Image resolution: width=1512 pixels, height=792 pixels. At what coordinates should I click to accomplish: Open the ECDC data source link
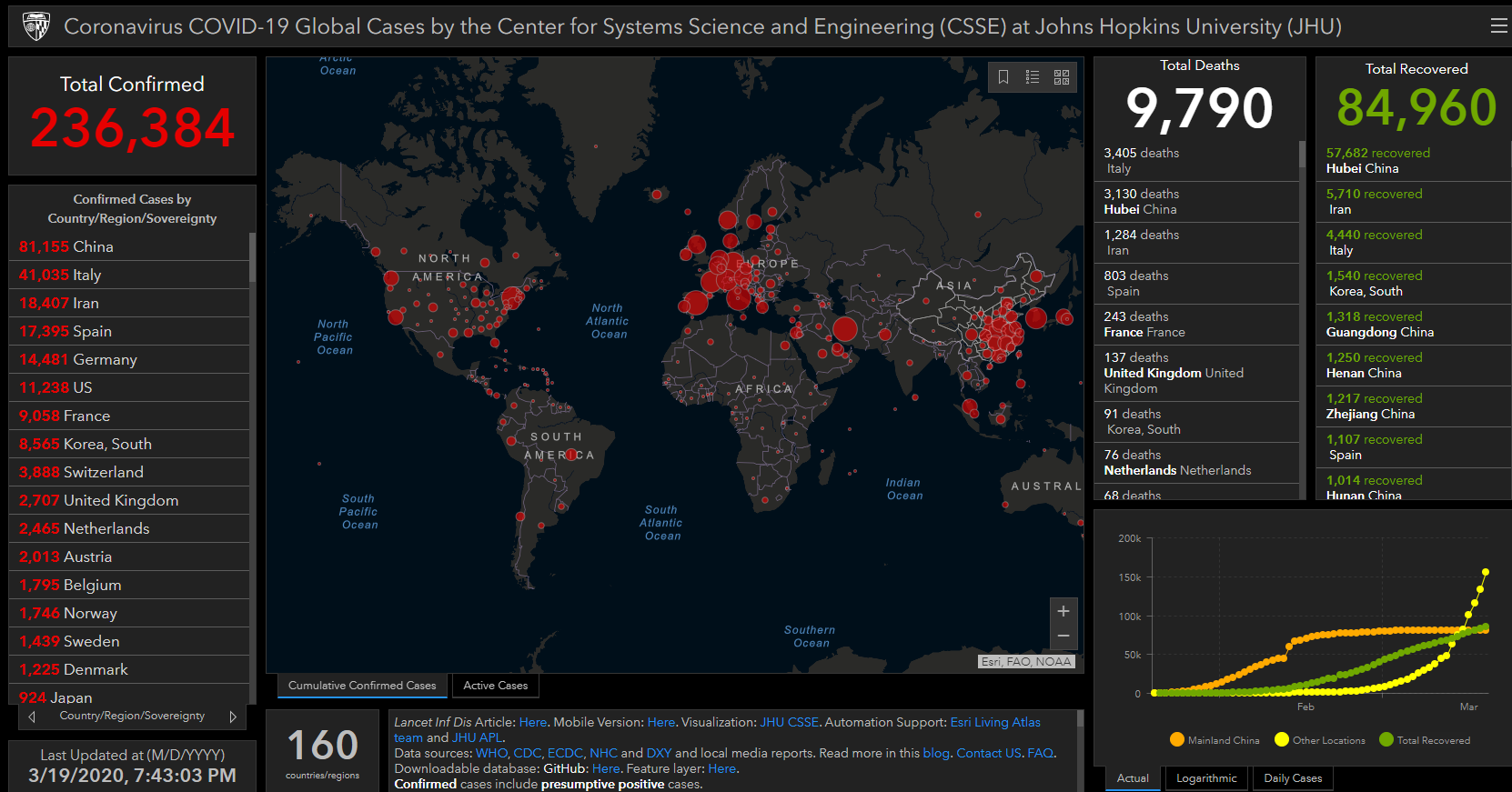click(x=564, y=753)
